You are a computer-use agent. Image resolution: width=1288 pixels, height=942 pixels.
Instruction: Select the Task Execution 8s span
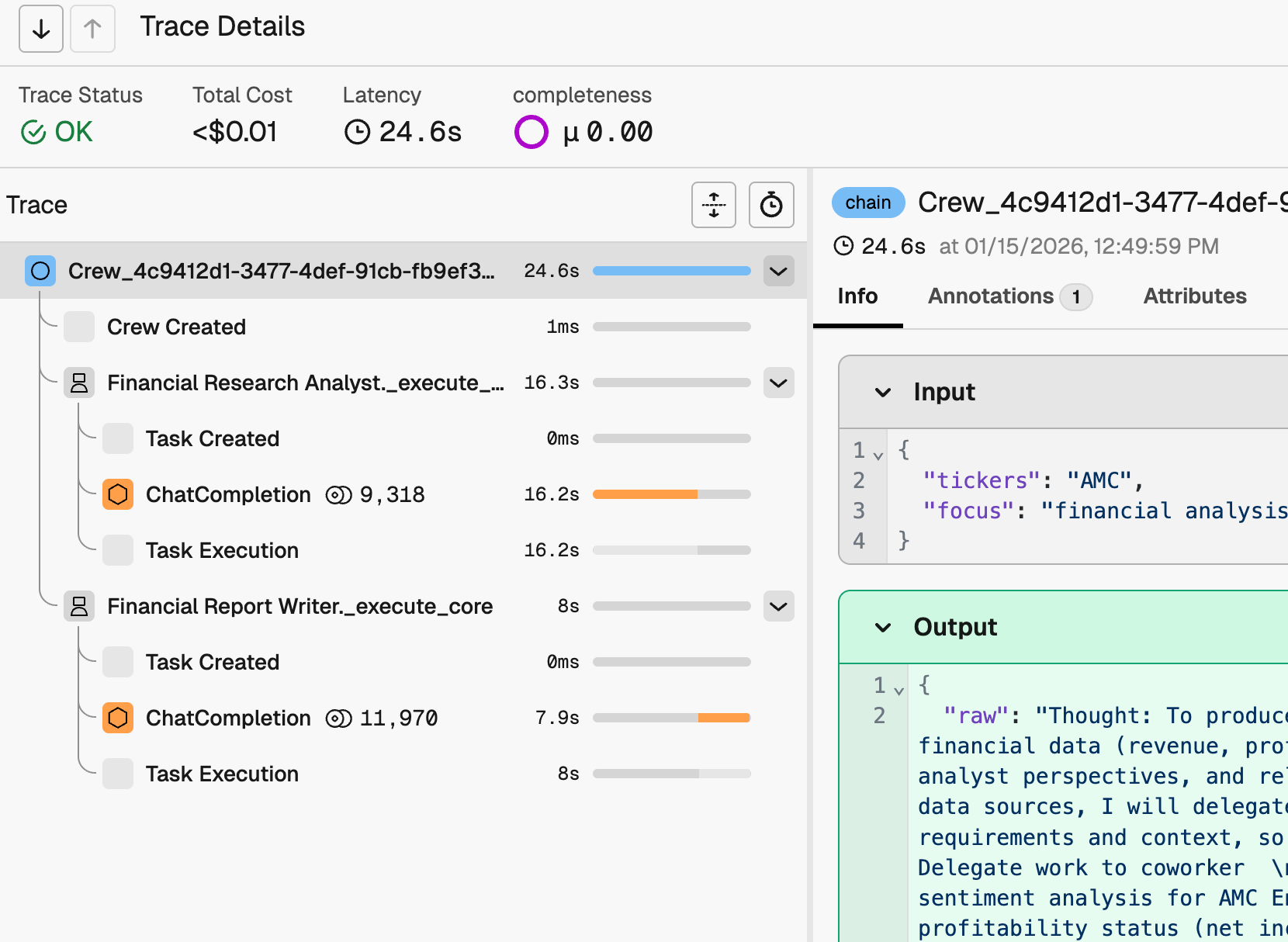[403, 774]
